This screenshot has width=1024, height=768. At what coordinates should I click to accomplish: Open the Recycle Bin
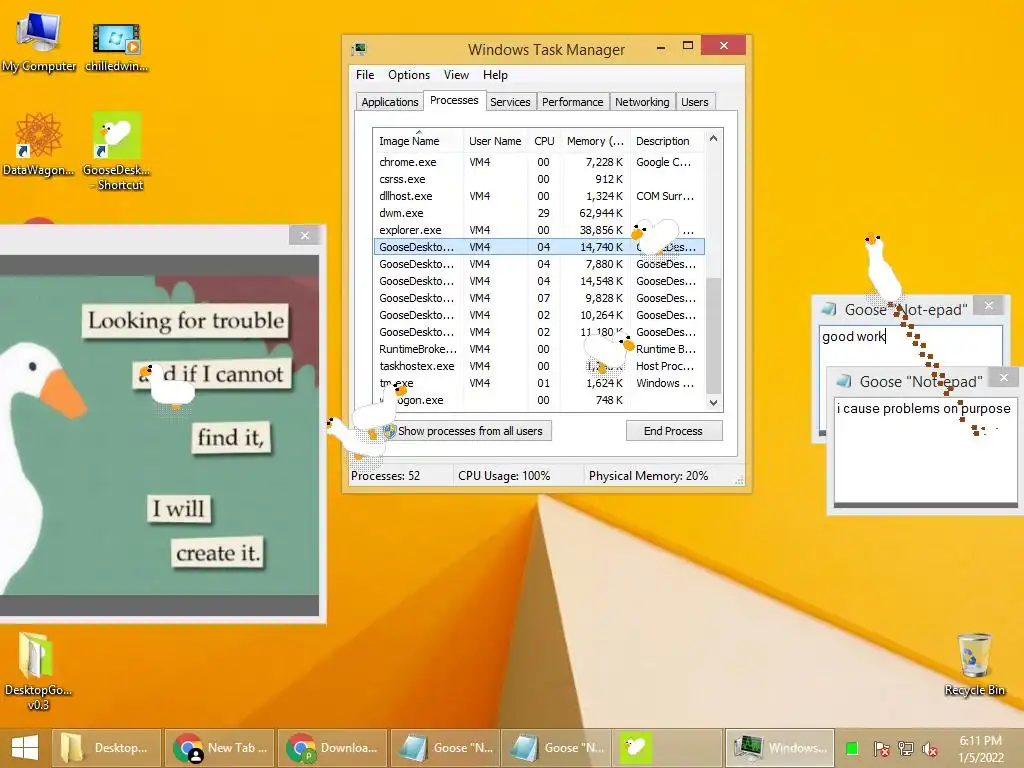[974, 664]
